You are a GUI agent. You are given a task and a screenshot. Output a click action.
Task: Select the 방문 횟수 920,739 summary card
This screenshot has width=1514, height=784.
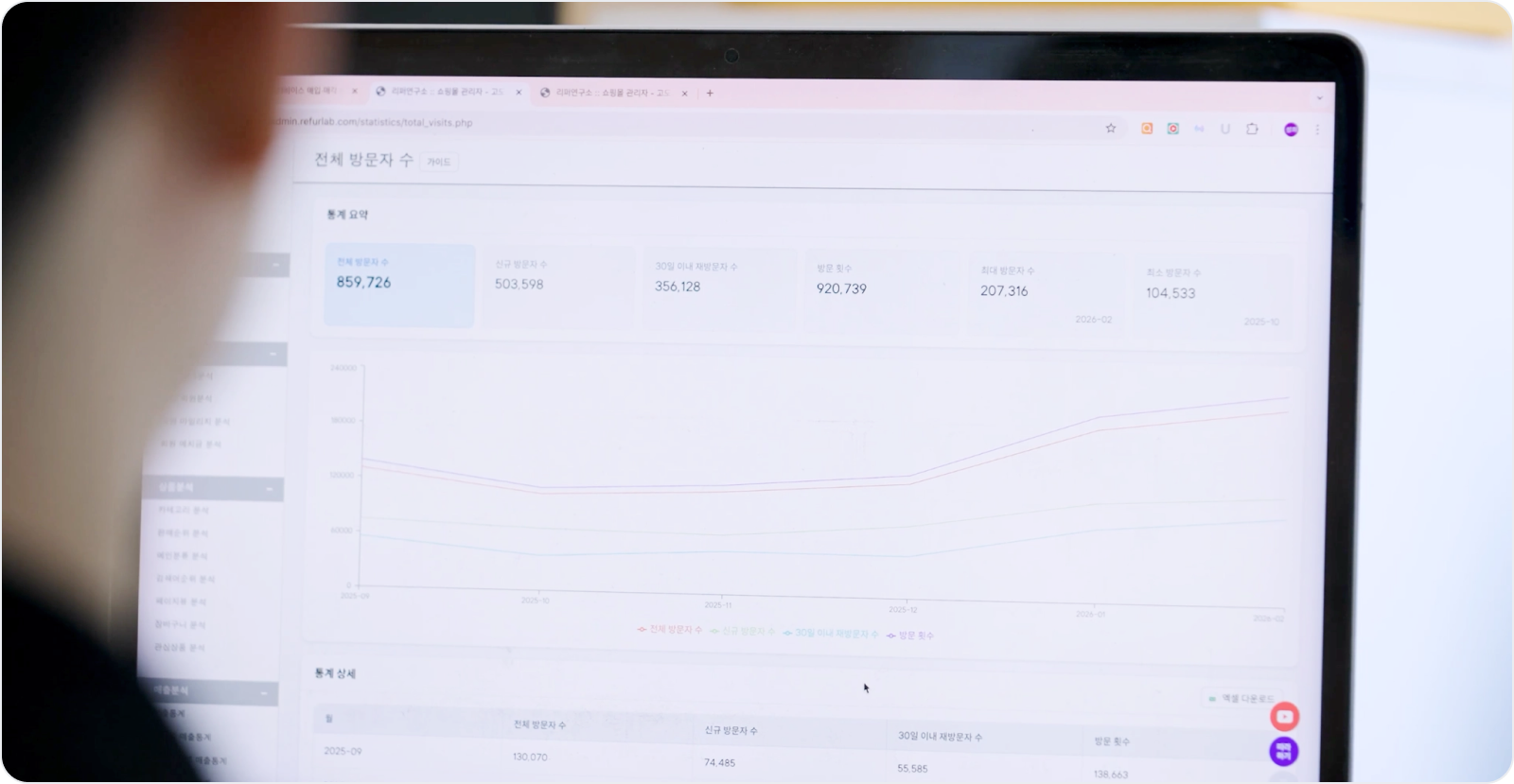tap(882, 292)
